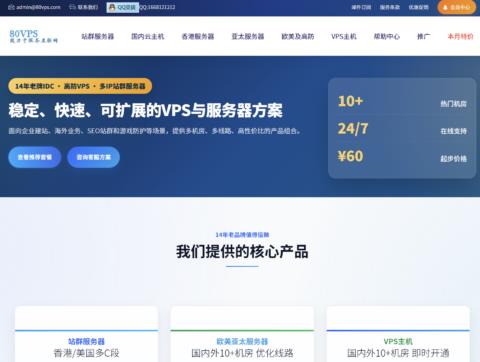Open the 欧美亚太服务器 product card
The height and width of the screenshot is (362, 480).
point(242,334)
